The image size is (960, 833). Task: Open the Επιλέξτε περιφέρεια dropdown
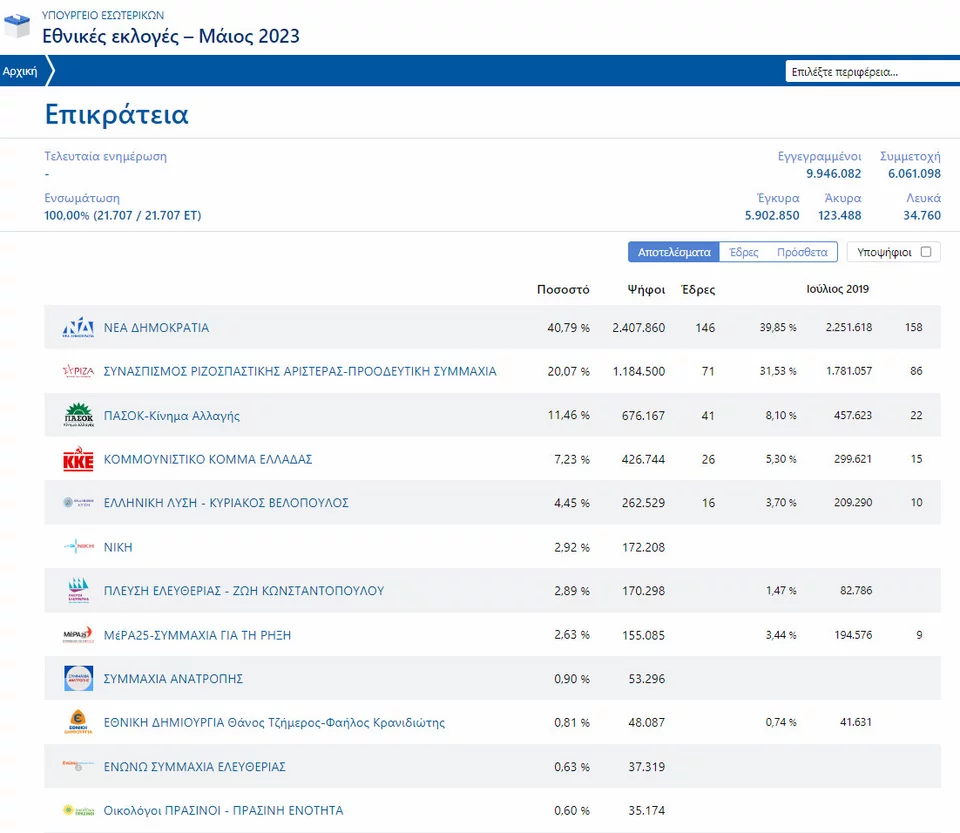click(x=870, y=72)
